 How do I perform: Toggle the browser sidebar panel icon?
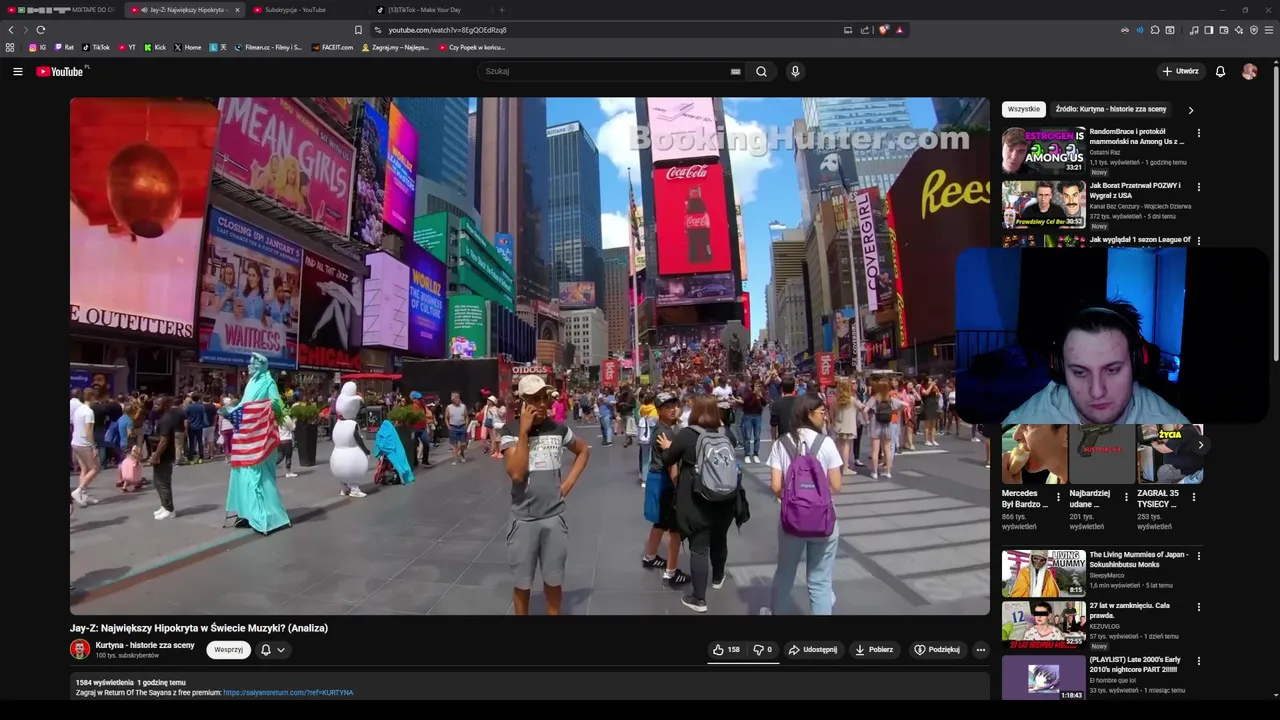click(1209, 30)
